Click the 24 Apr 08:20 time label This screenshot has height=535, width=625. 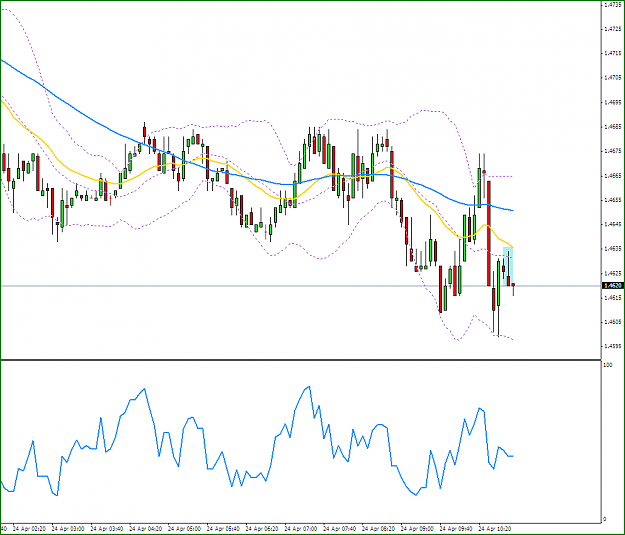pyautogui.click(x=378, y=529)
